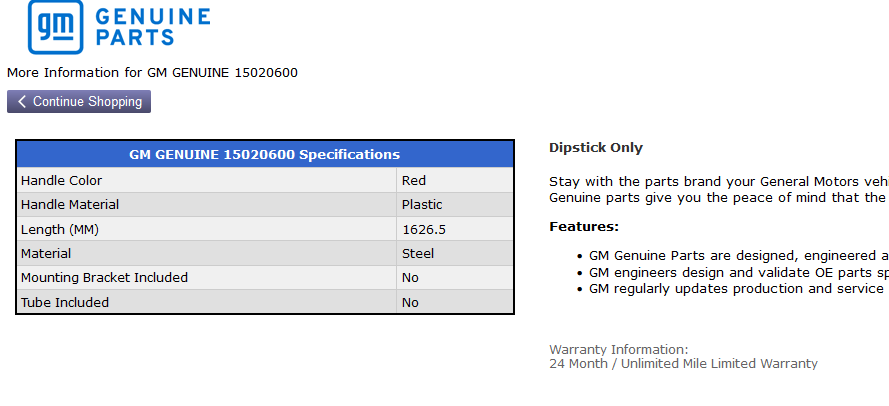Select the Mounting Bracket Included label

tap(105, 278)
